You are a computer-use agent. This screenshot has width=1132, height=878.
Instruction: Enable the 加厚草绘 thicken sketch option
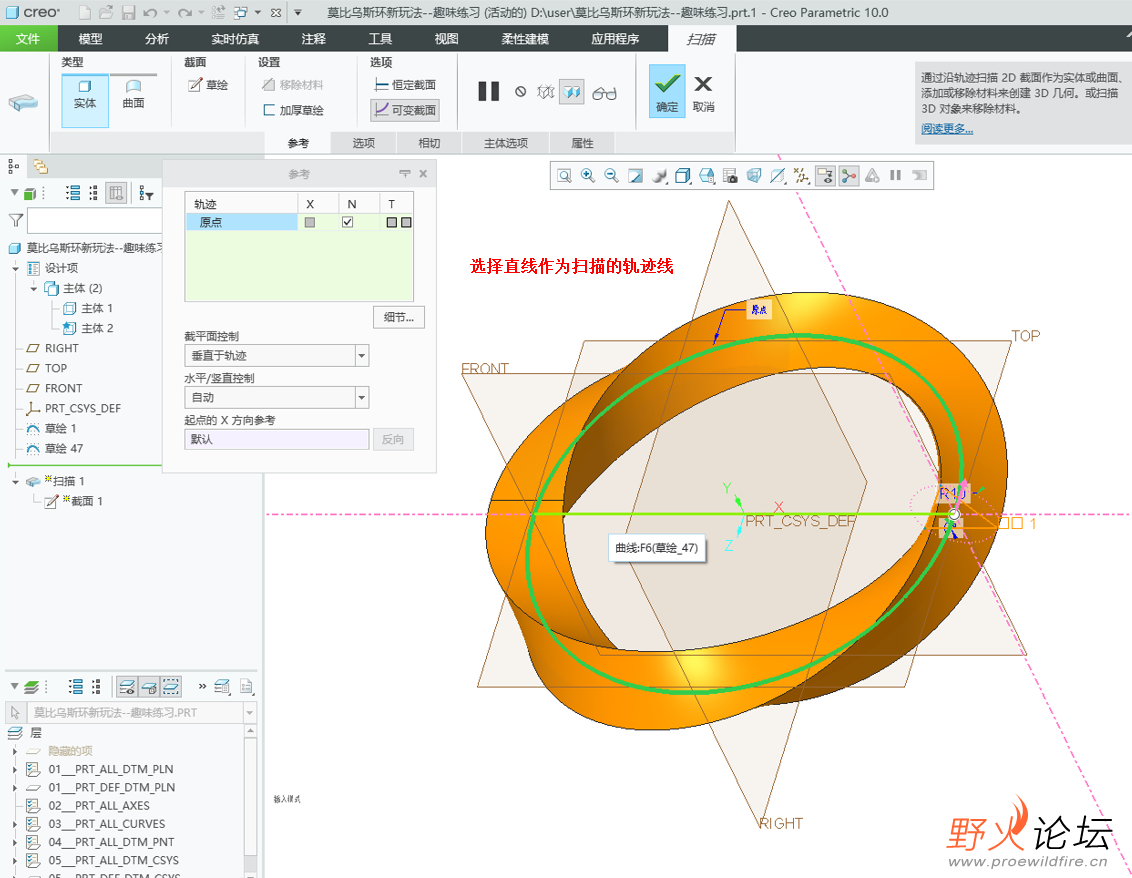[293, 110]
